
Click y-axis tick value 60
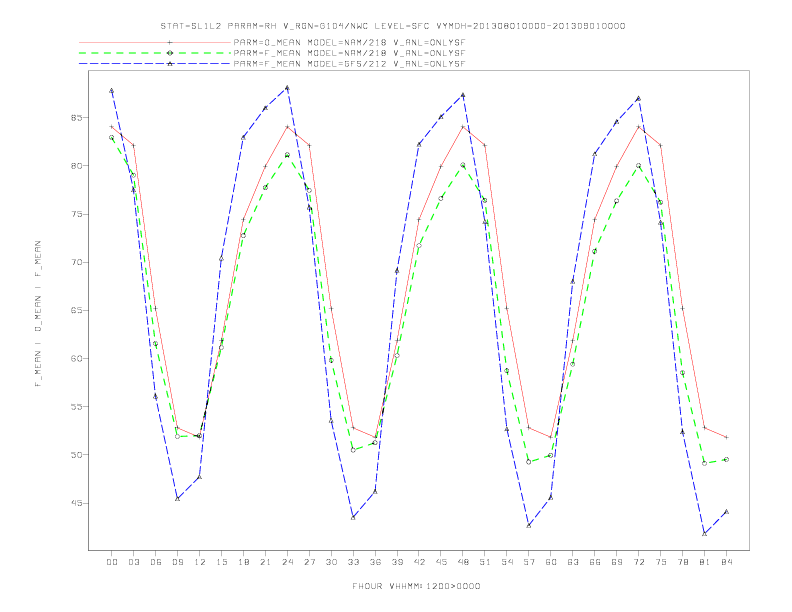tap(76, 359)
